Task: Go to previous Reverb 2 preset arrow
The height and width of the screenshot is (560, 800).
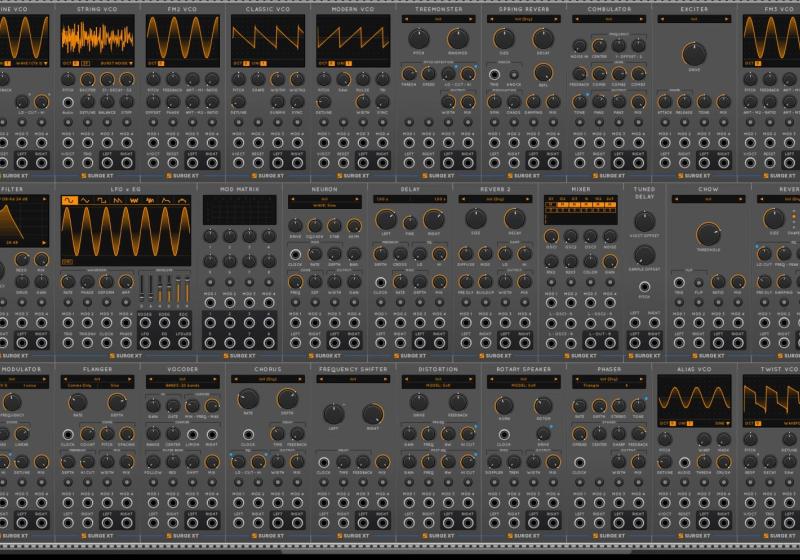Action: (463, 199)
